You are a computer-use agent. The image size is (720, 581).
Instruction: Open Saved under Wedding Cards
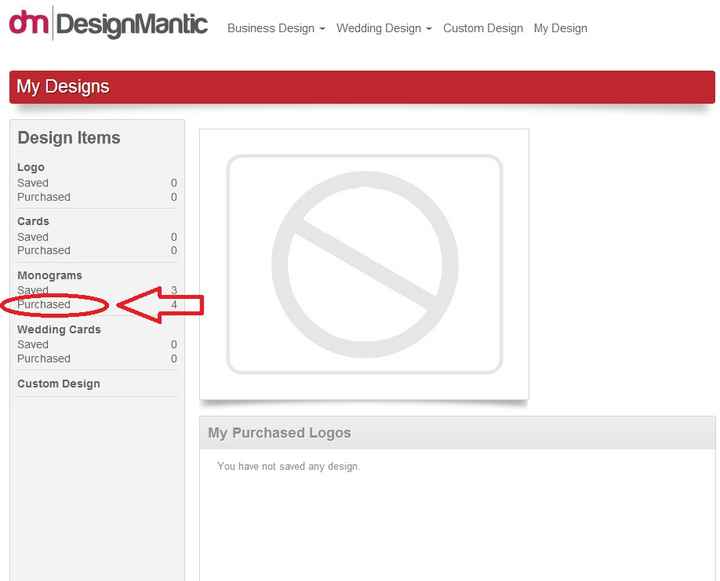point(33,344)
